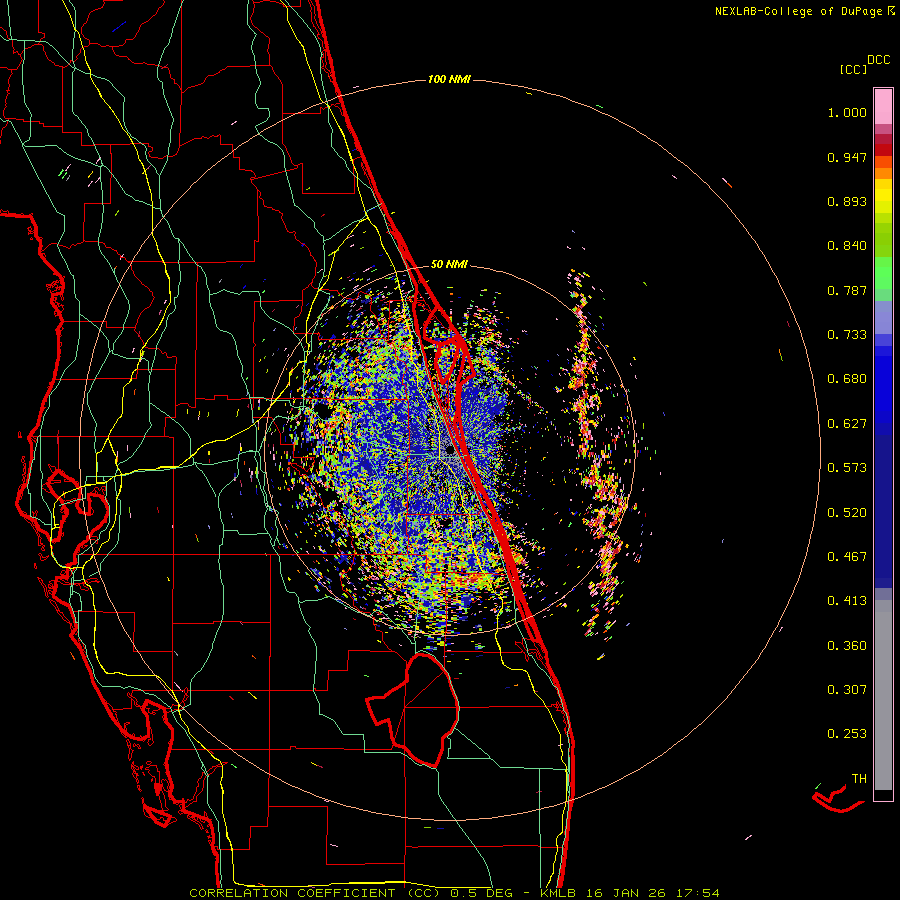Select the 0.573 legend value

coord(847,468)
